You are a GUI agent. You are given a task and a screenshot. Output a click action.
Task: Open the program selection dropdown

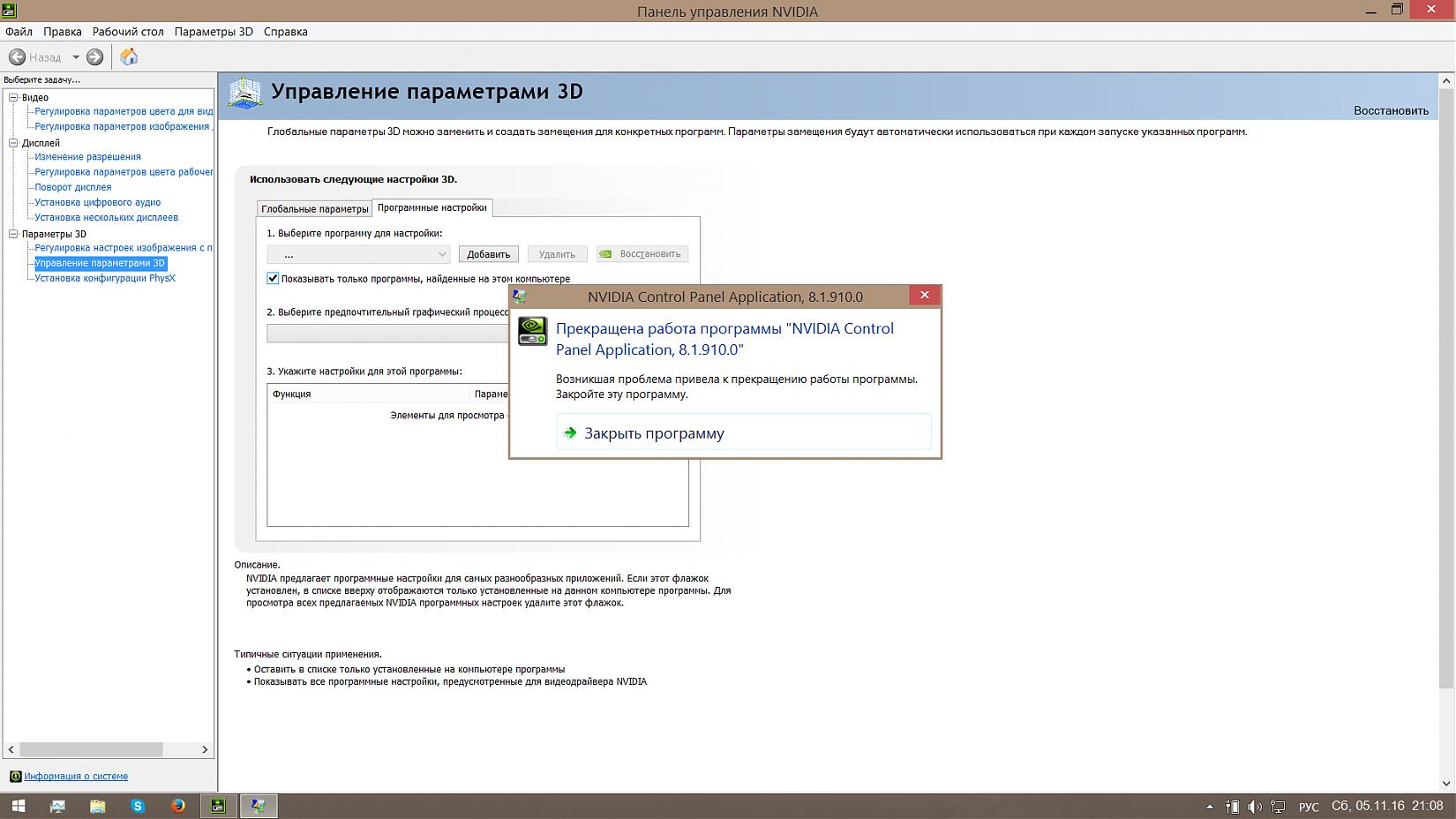coord(358,254)
